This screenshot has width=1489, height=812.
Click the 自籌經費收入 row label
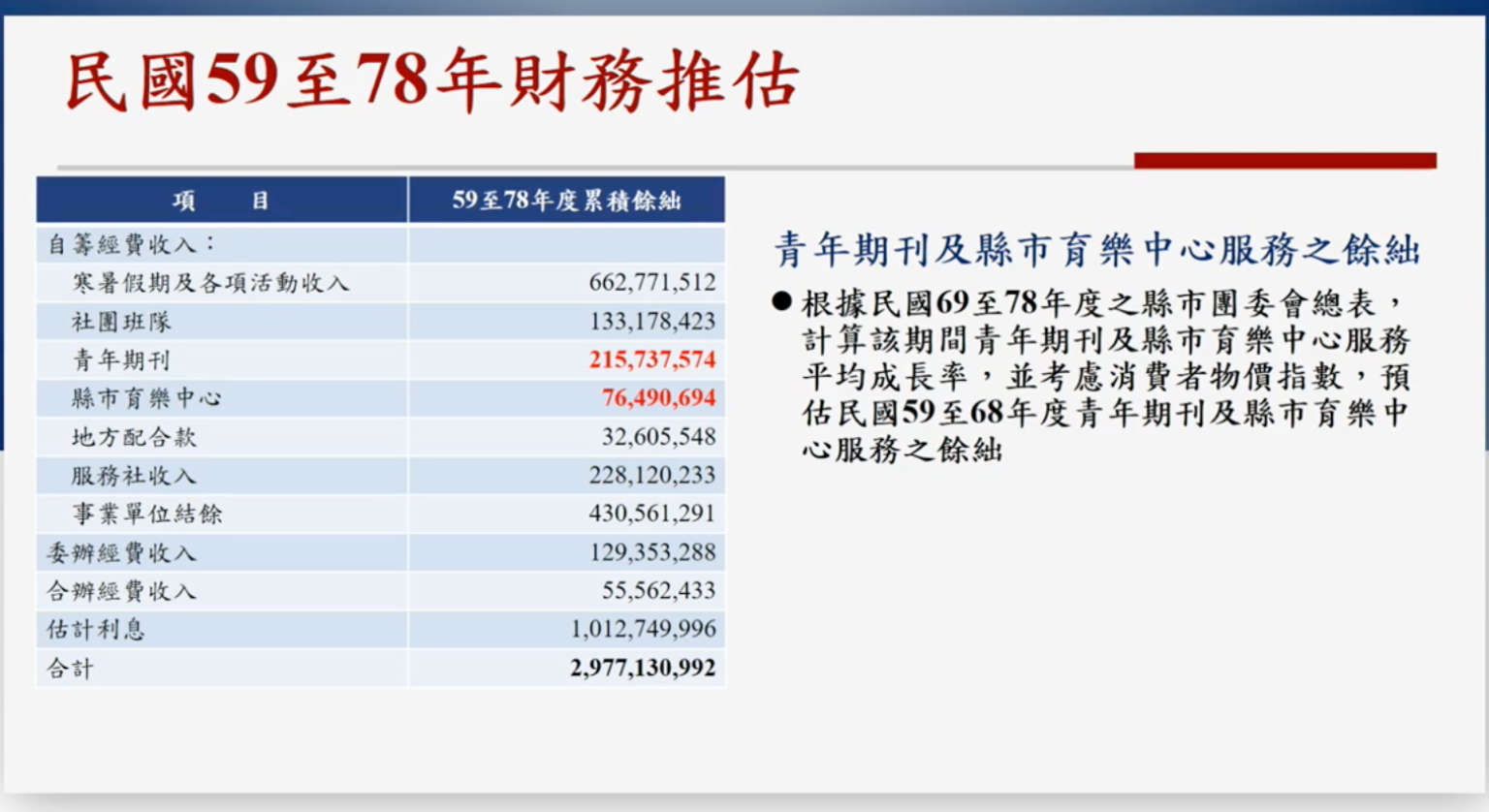(132, 244)
